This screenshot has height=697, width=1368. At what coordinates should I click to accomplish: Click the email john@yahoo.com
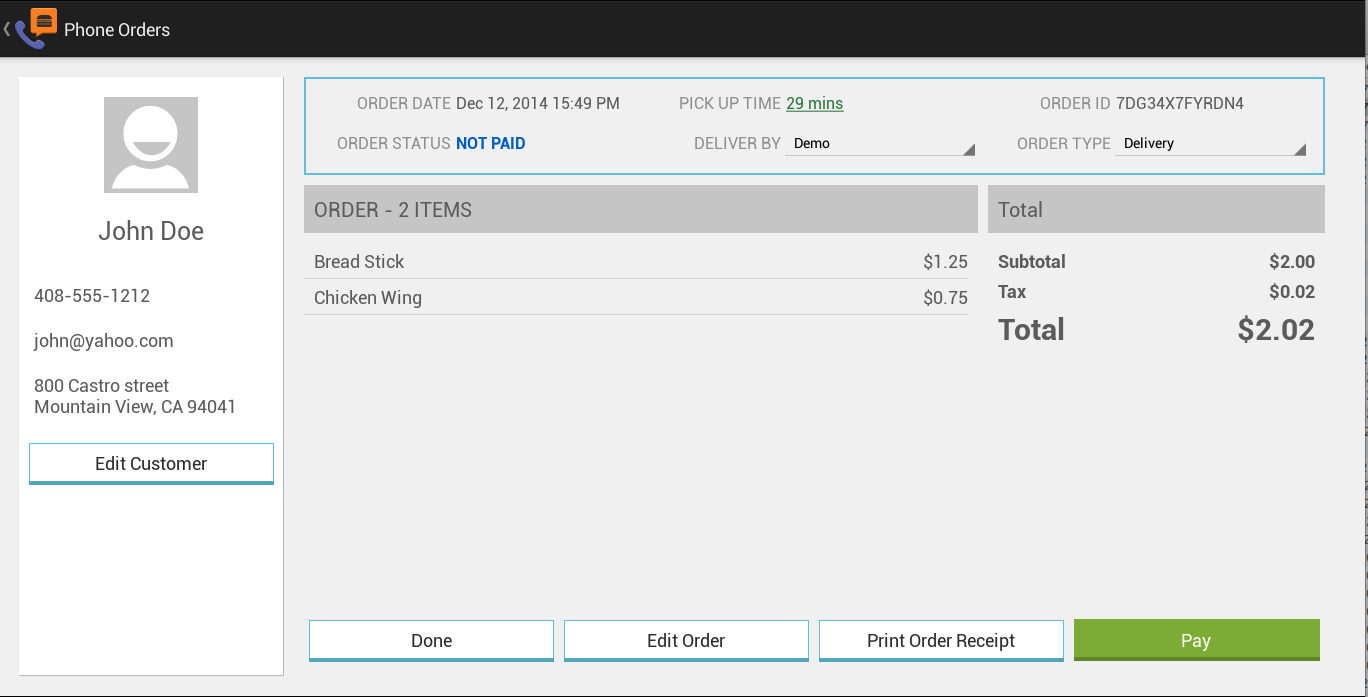tap(104, 341)
